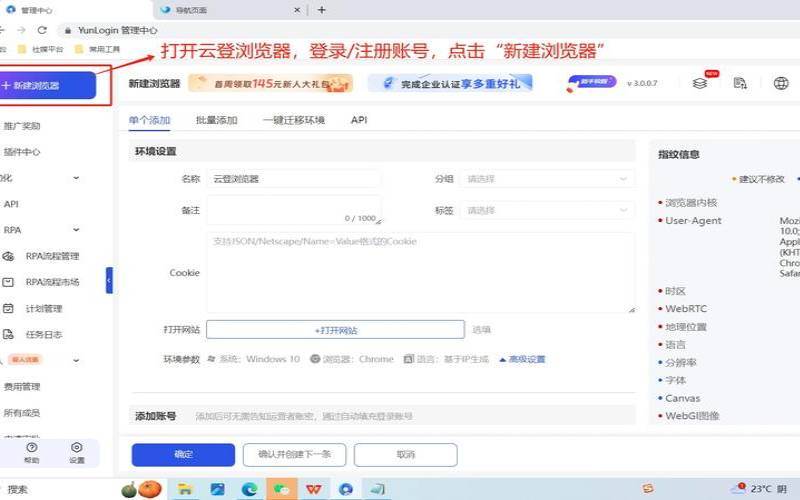Click the 地理位置 fingerprint entry
Image resolution: width=800 pixels, height=500 pixels.
pos(686,327)
